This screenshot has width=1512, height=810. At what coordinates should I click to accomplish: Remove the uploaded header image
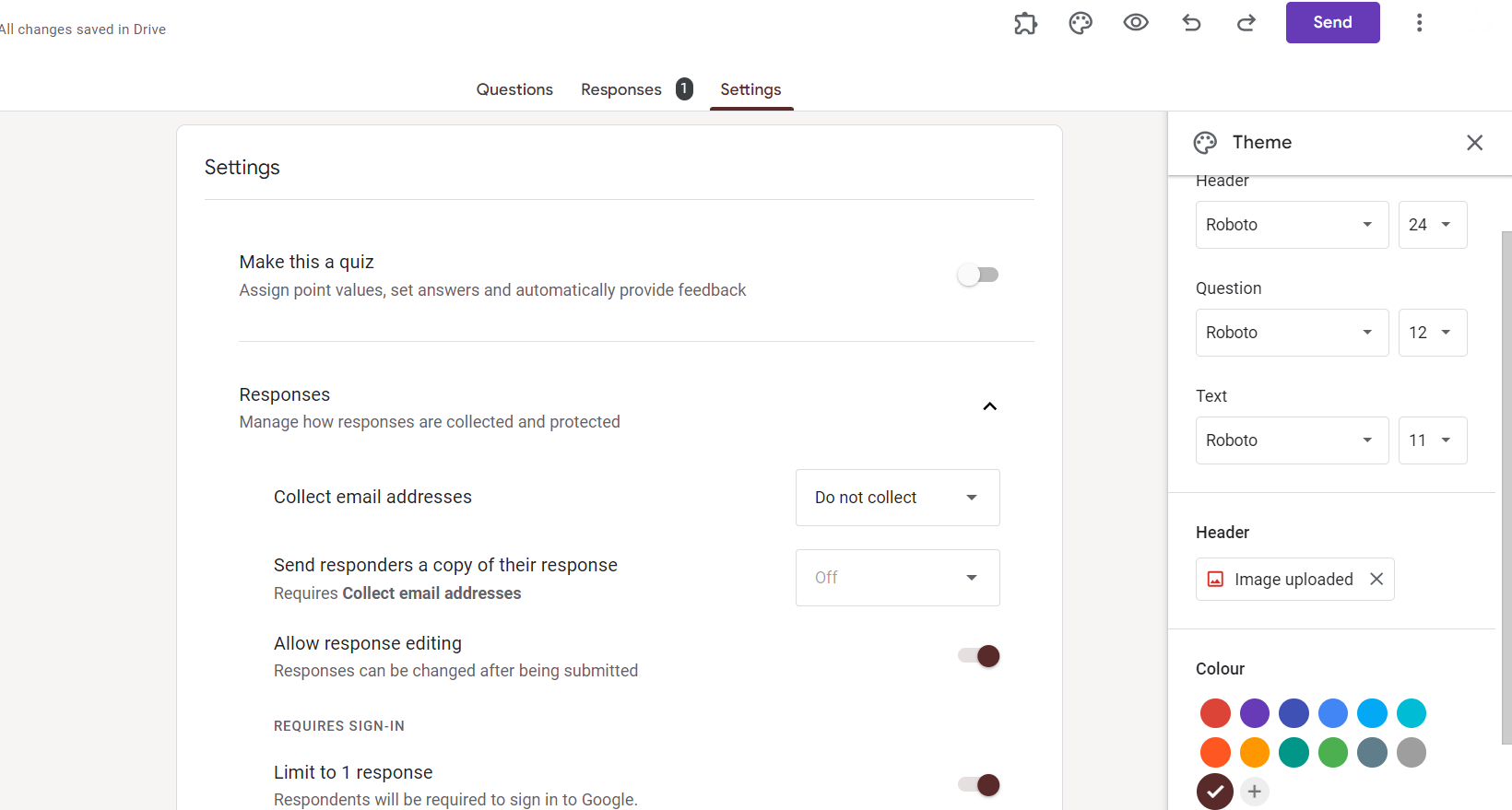(x=1376, y=579)
